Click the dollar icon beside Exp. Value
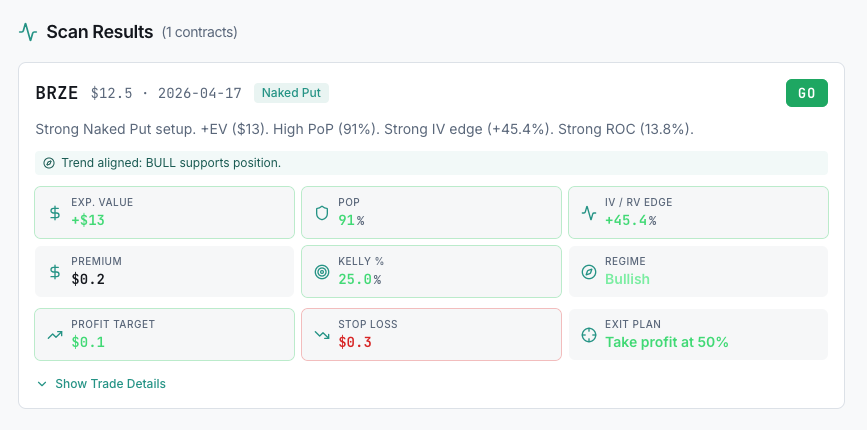867x430 pixels. click(x=55, y=212)
